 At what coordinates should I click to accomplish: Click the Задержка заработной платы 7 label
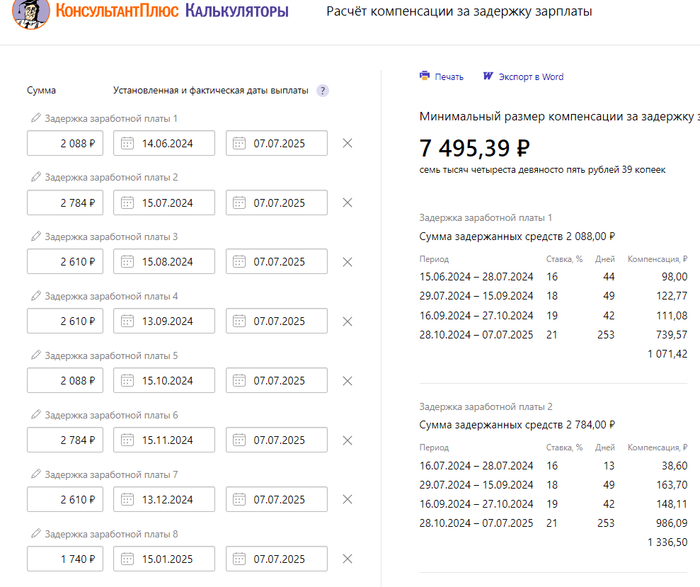111,475
